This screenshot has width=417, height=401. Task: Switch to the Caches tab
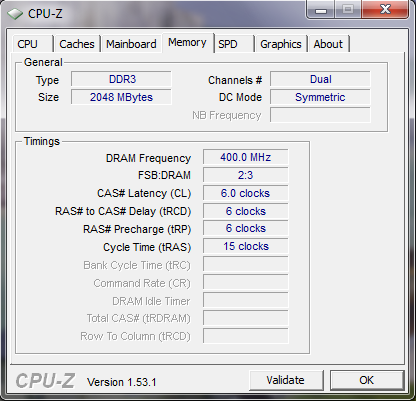click(77, 44)
